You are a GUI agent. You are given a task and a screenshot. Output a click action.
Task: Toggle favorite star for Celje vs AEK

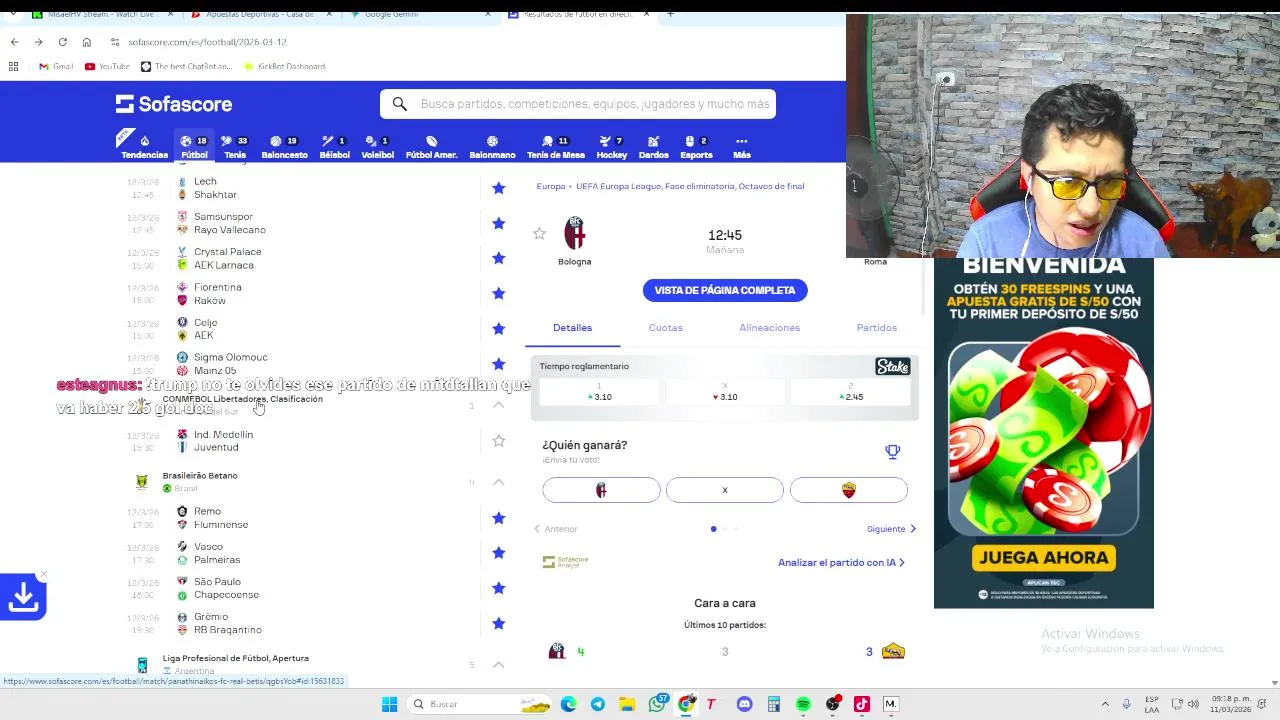[498, 328]
